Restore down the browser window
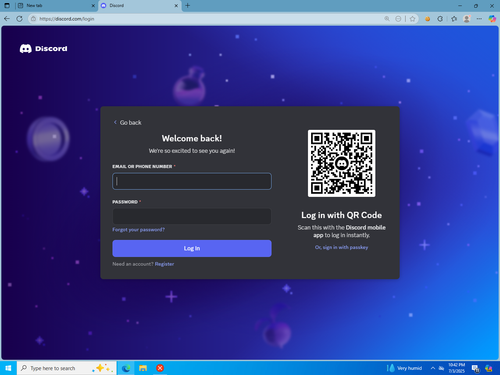The width and height of the screenshot is (500, 375). (x=476, y=6)
